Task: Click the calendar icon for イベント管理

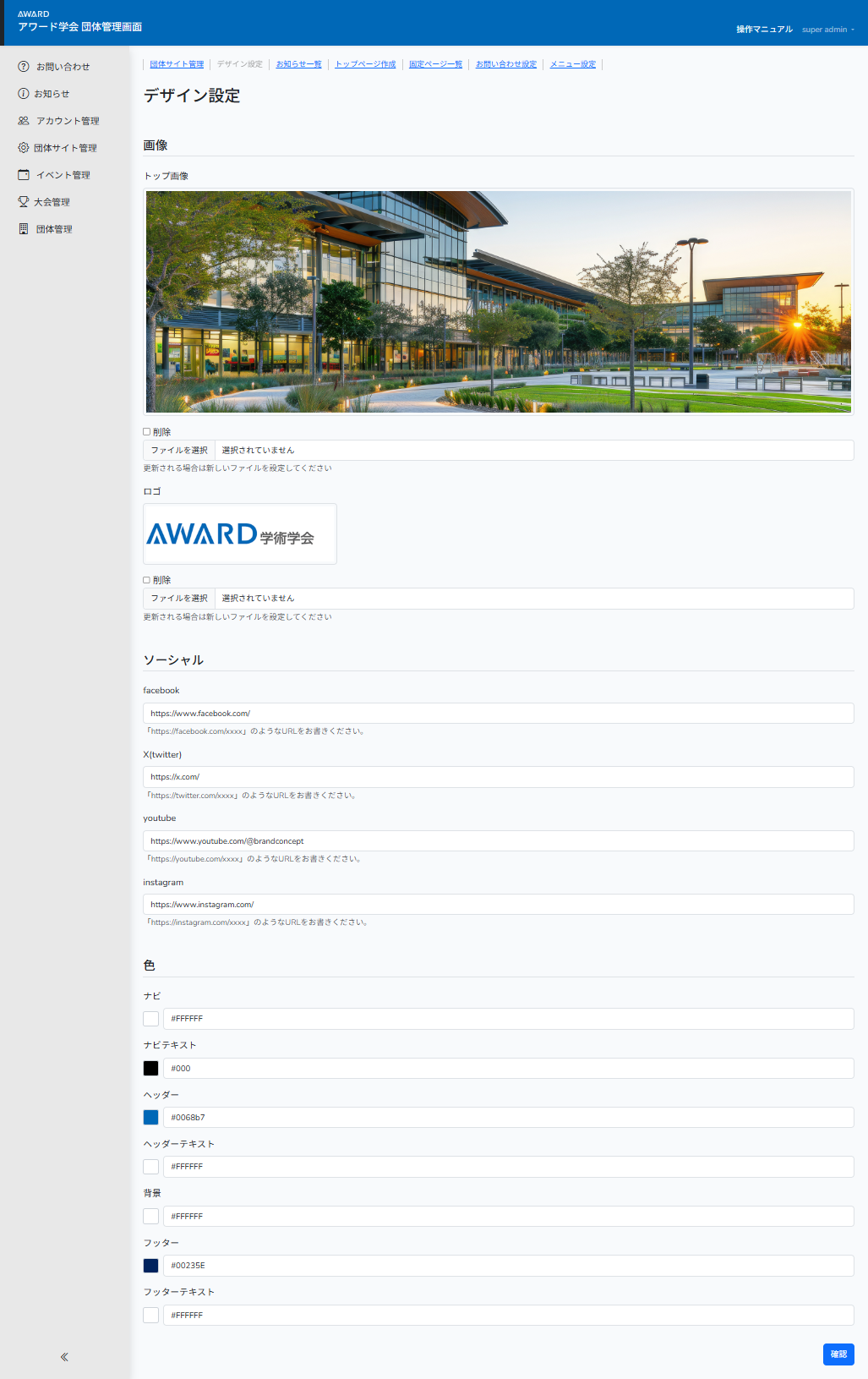Action: click(24, 175)
